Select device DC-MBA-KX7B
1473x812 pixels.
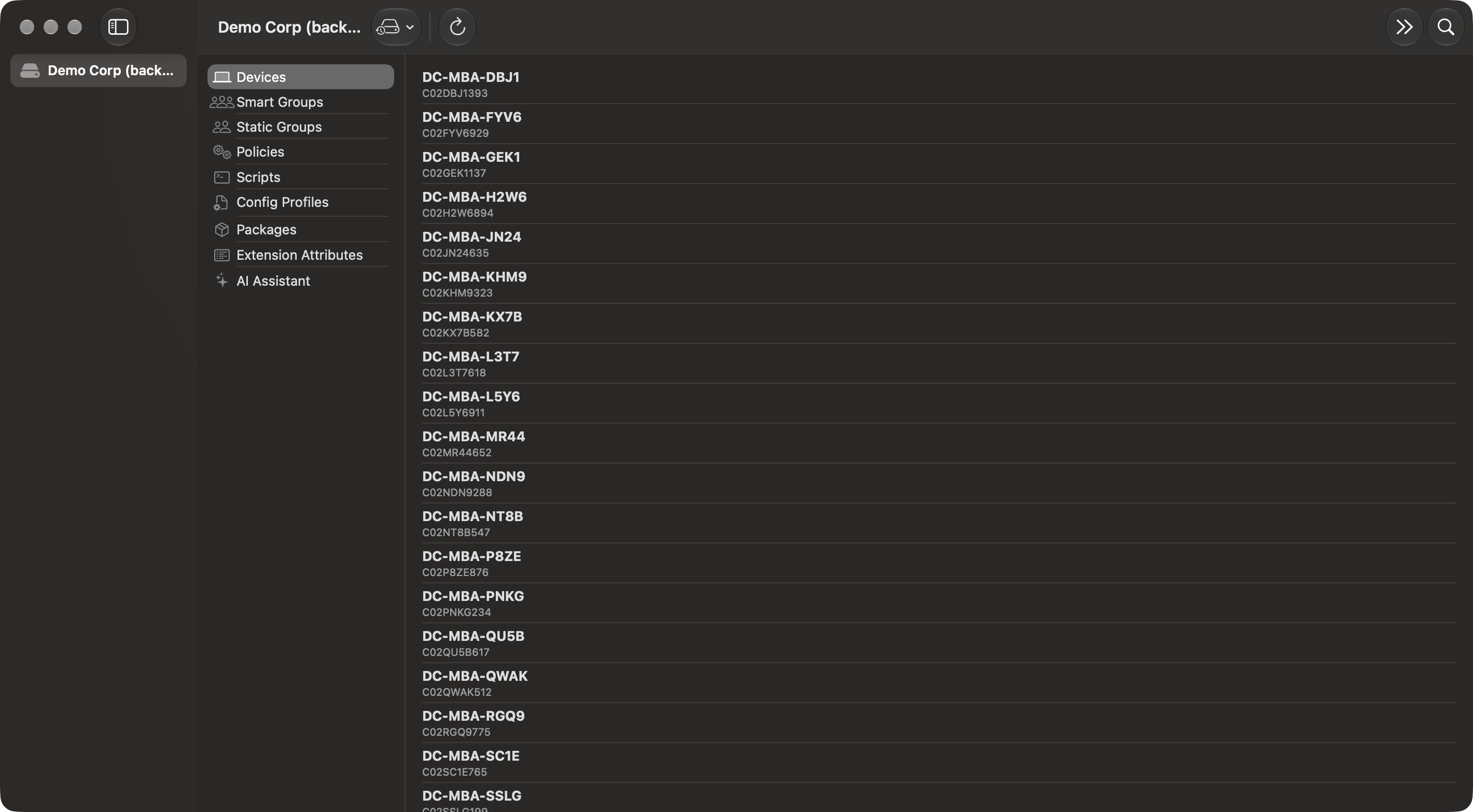939,324
